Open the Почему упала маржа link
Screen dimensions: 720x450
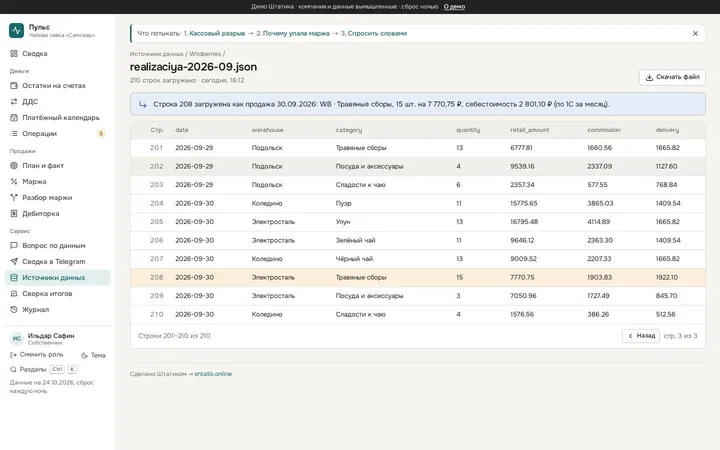point(296,34)
